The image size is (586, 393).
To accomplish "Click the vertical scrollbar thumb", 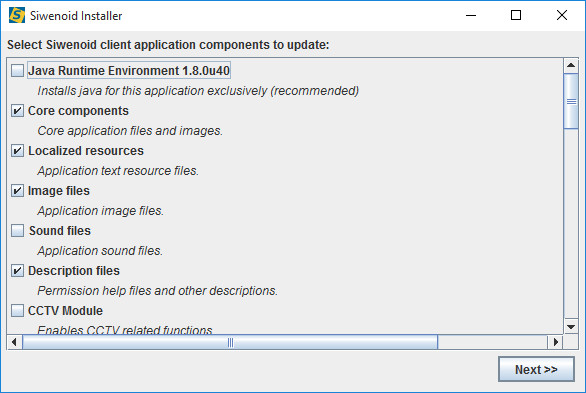I will pos(571,101).
